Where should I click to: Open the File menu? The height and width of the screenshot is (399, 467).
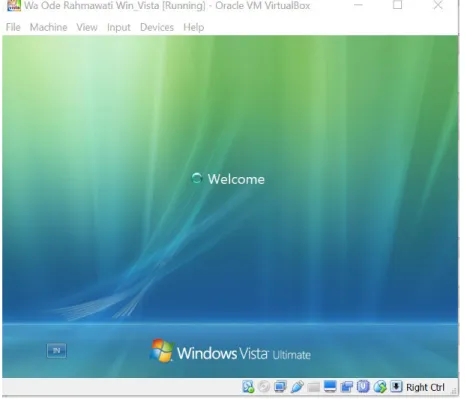click(x=13, y=27)
